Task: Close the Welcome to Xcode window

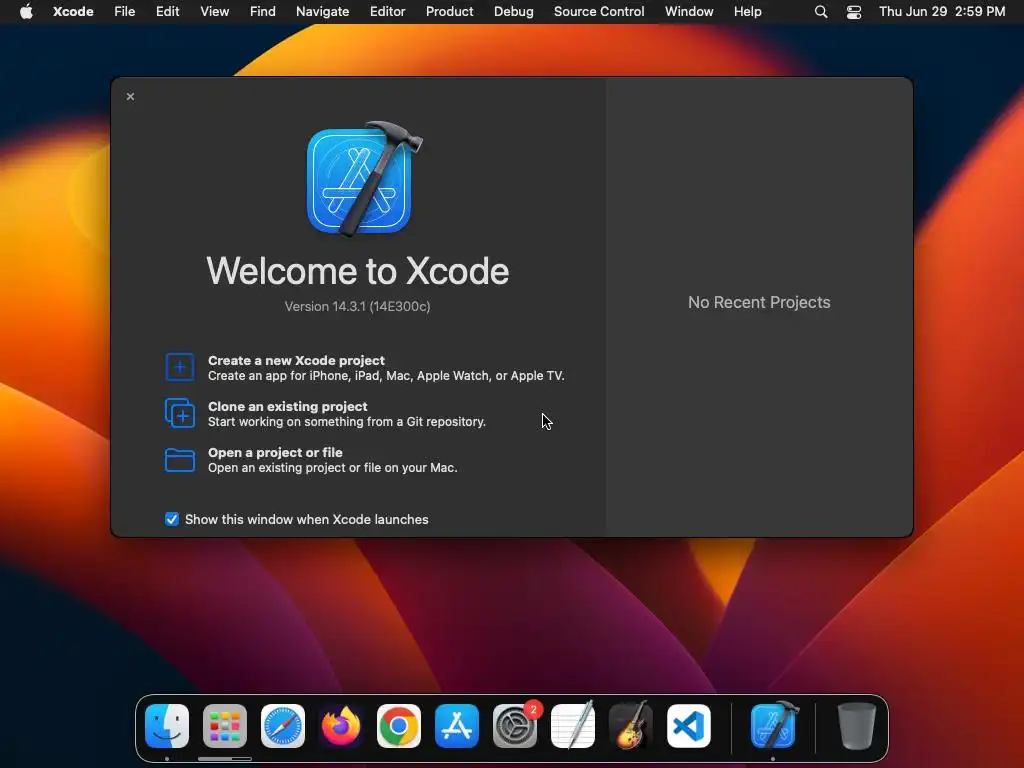Action: point(131,97)
